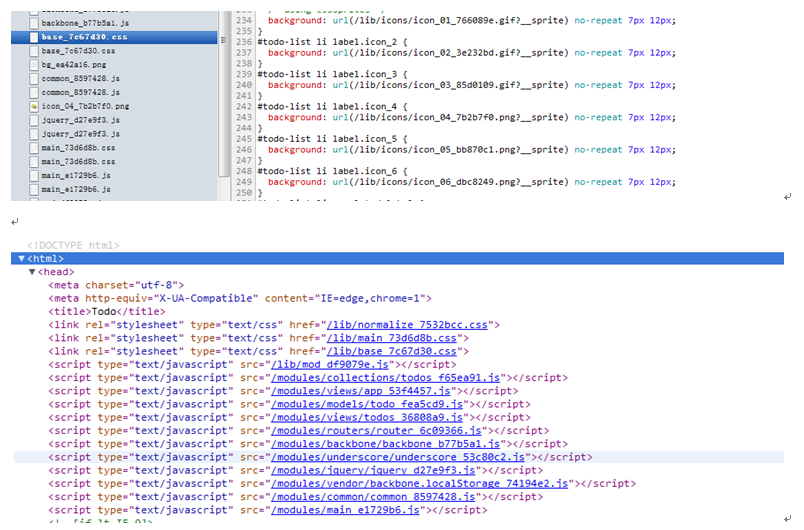
Task: Open vendor/backbone.localStorage_74194e2.js link
Action: coord(419,484)
